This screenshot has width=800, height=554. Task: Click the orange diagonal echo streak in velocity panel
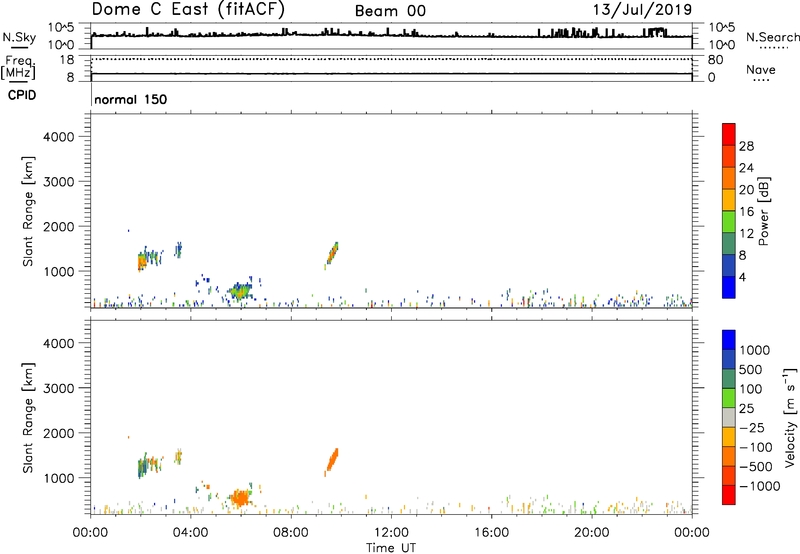(332, 461)
